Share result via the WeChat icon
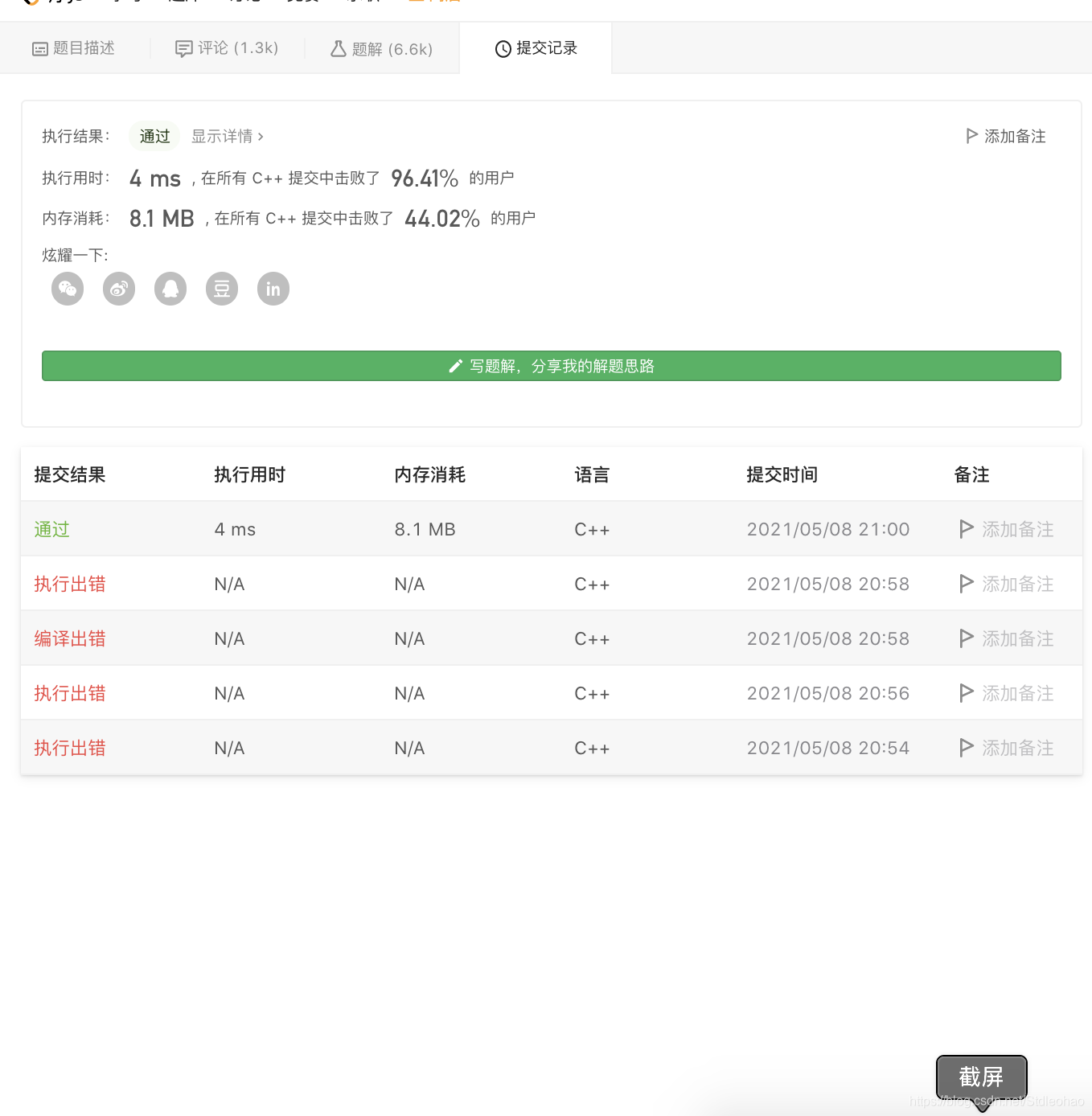 (67, 289)
